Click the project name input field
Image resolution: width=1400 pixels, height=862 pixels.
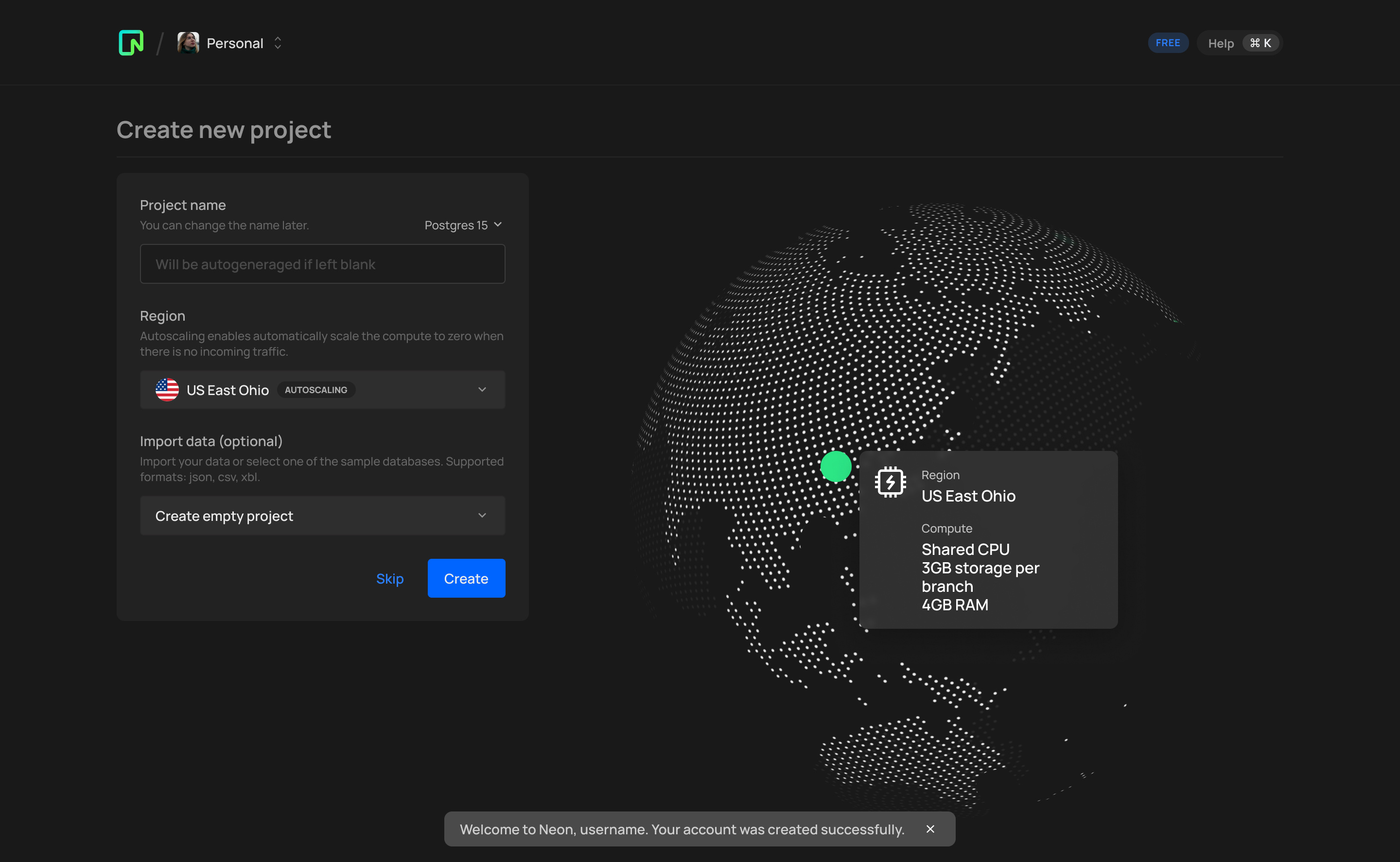coord(322,263)
